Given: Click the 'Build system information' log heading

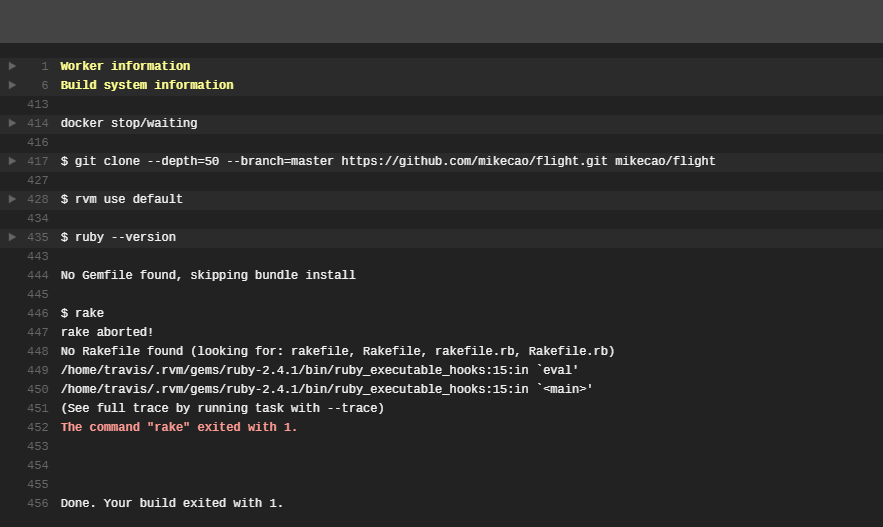Looking at the screenshot, I should coord(147,85).
